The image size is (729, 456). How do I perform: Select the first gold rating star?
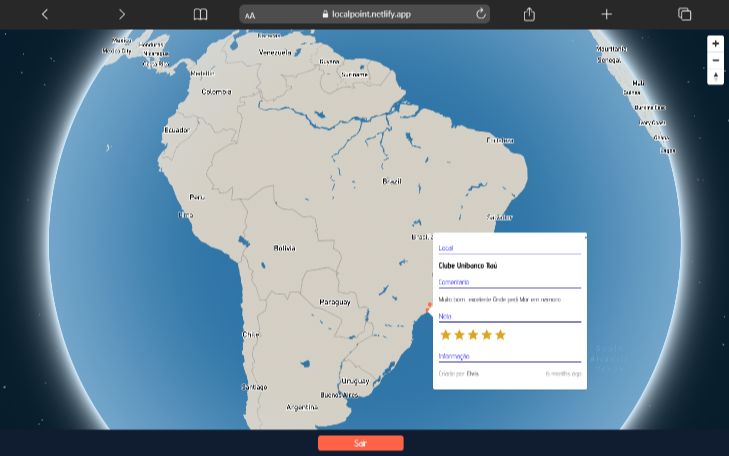(446, 334)
